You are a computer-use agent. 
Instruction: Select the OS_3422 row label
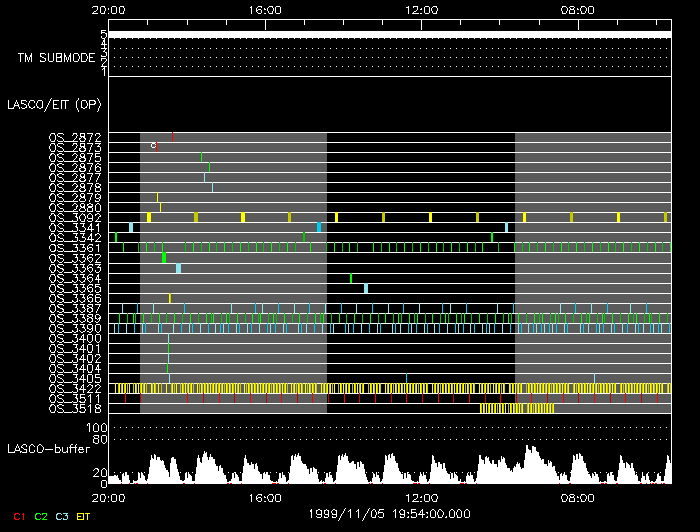[75, 388]
